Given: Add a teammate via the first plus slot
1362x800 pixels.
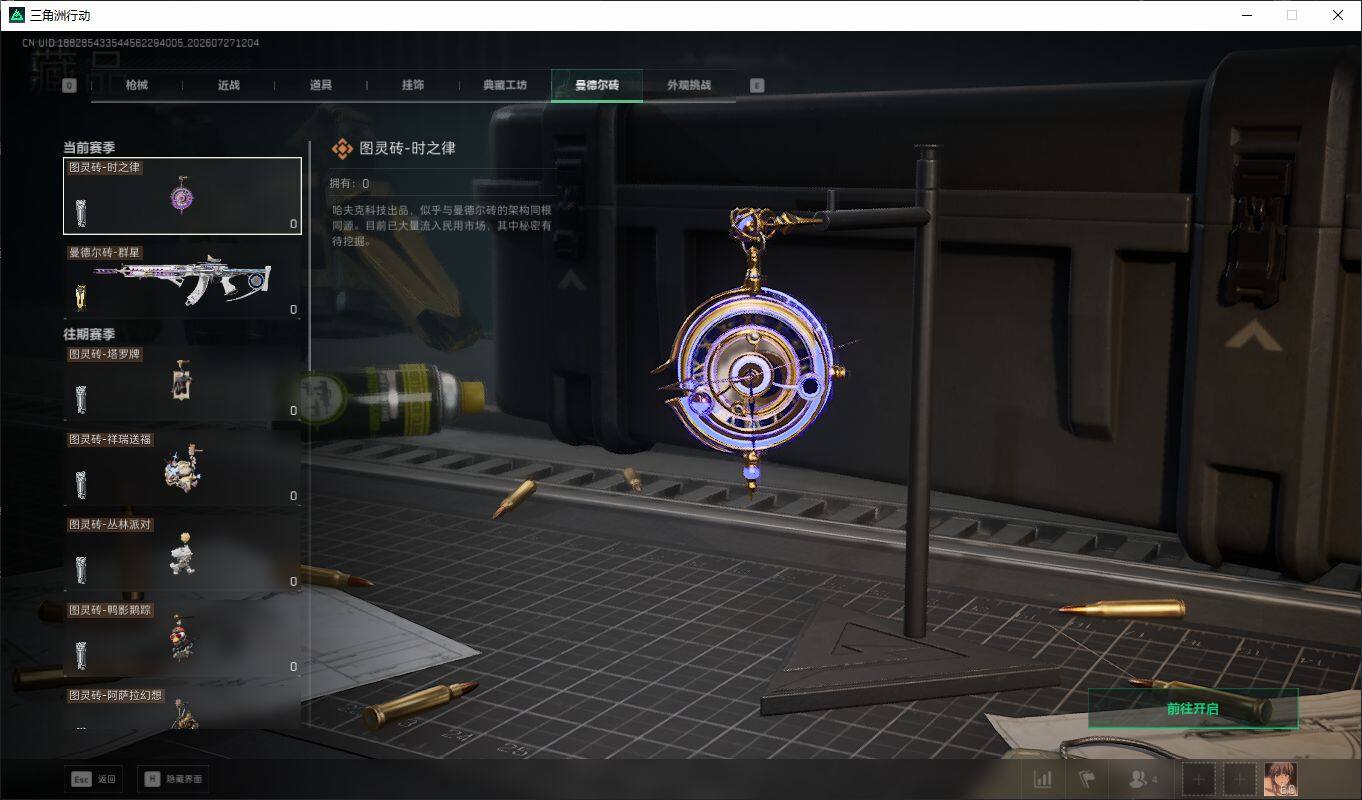Looking at the screenshot, I should click(1199, 779).
